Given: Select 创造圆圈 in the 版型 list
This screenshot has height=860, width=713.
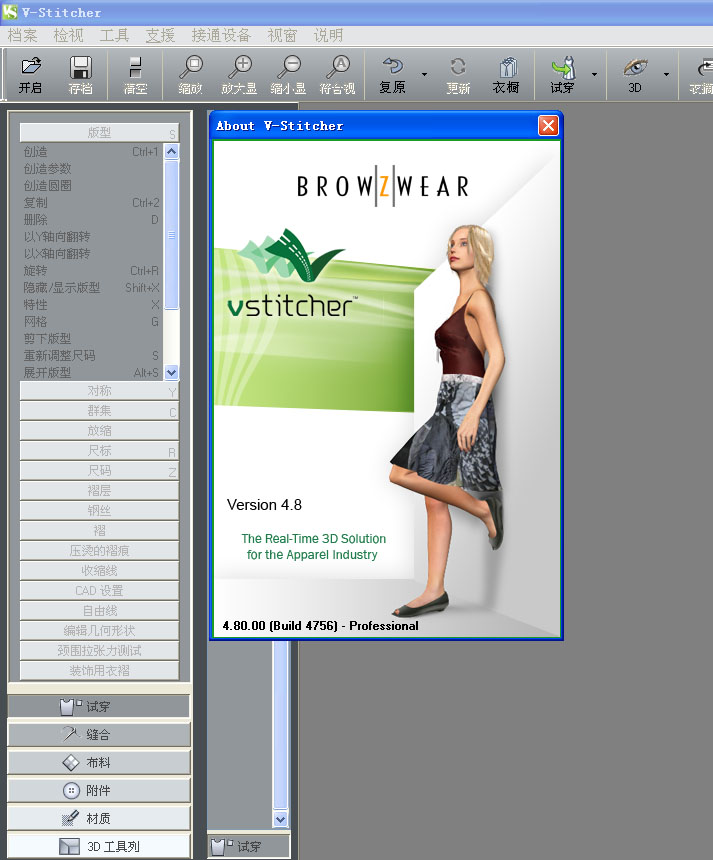Looking at the screenshot, I should coord(92,185).
